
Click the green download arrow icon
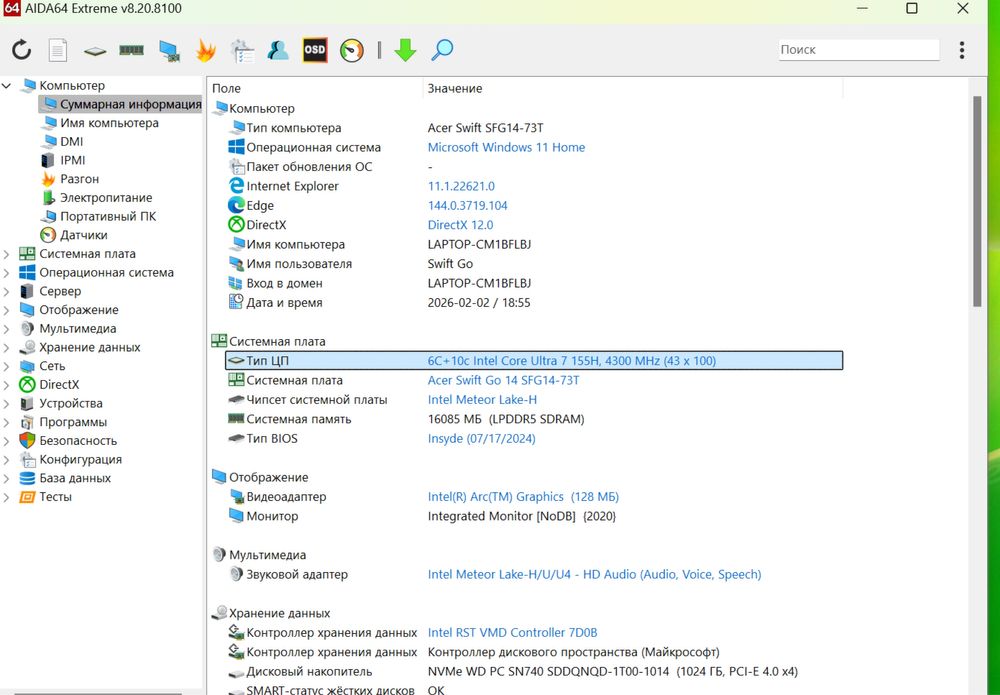tap(405, 50)
